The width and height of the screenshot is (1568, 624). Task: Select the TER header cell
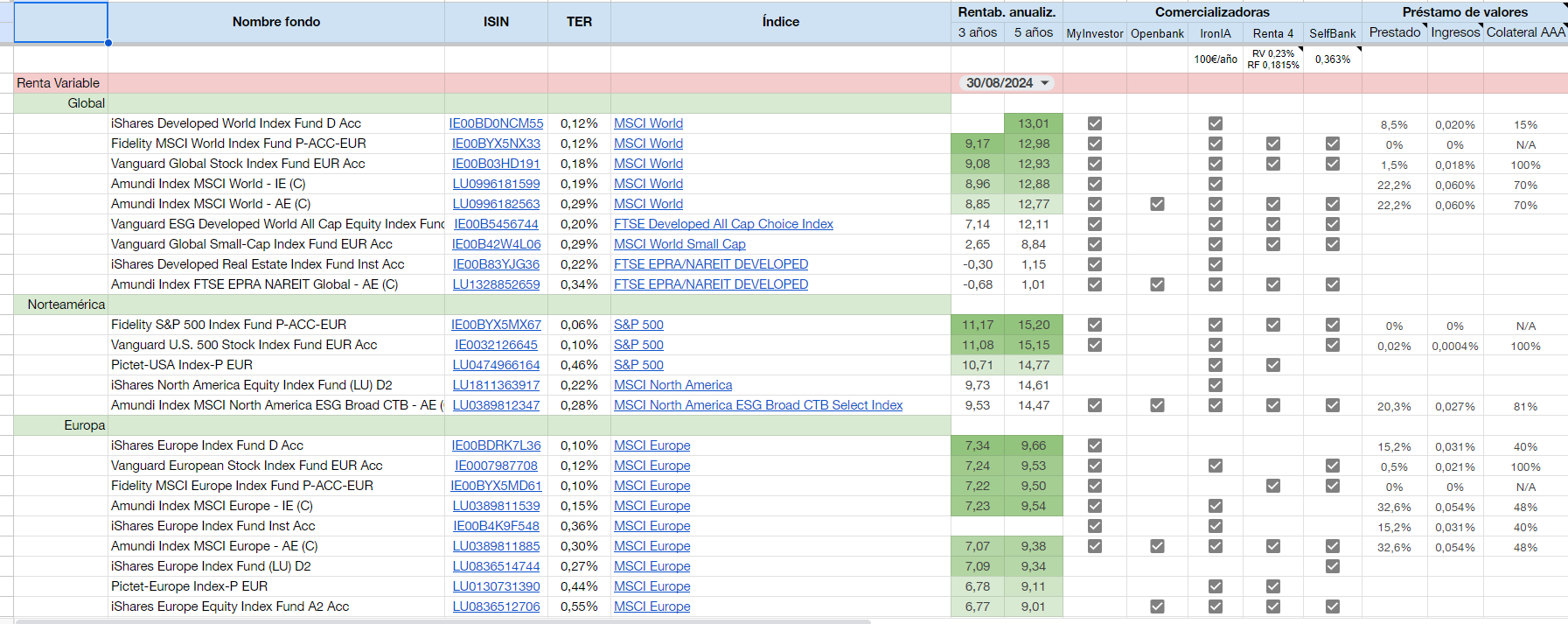(x=579, y=22)
